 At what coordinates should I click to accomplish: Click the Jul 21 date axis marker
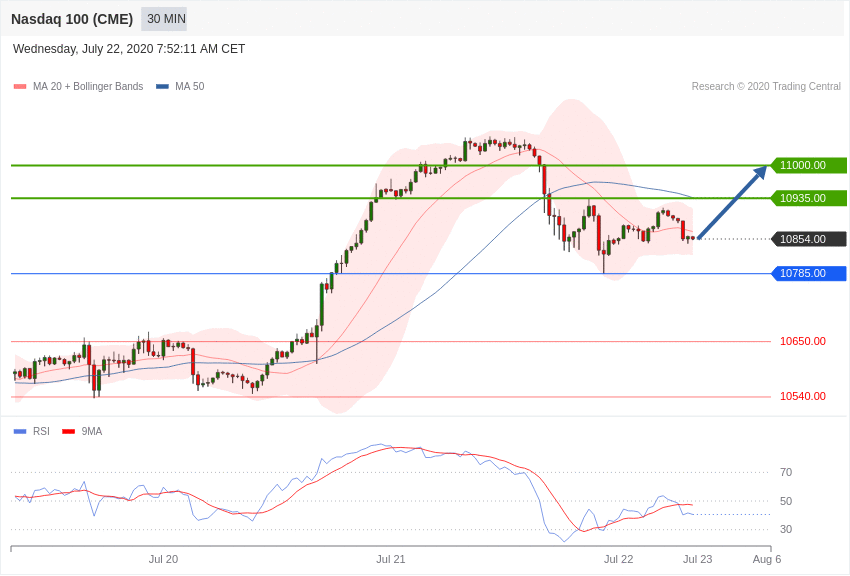[391, 559]
